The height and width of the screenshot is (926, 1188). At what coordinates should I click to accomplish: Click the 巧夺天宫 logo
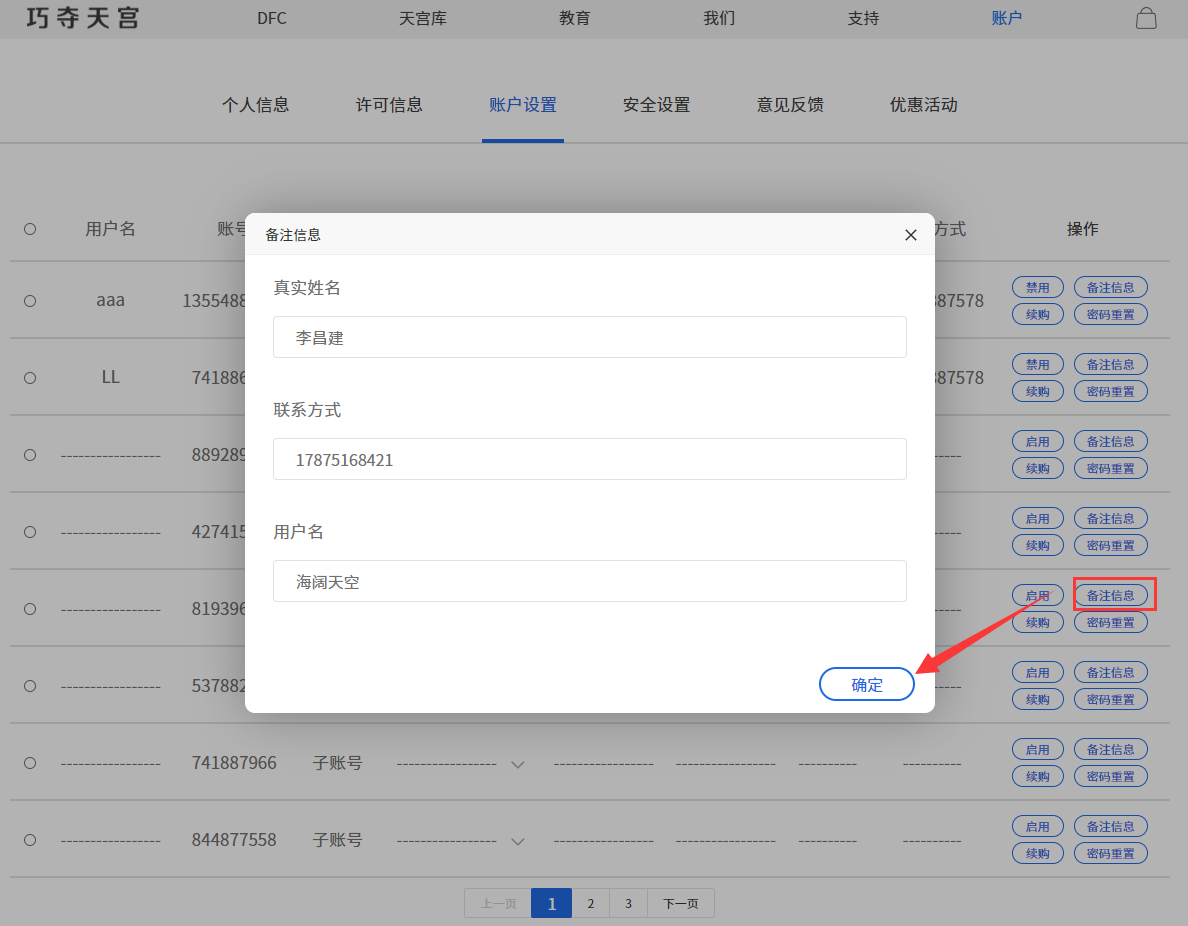click(x=82, y=18)
